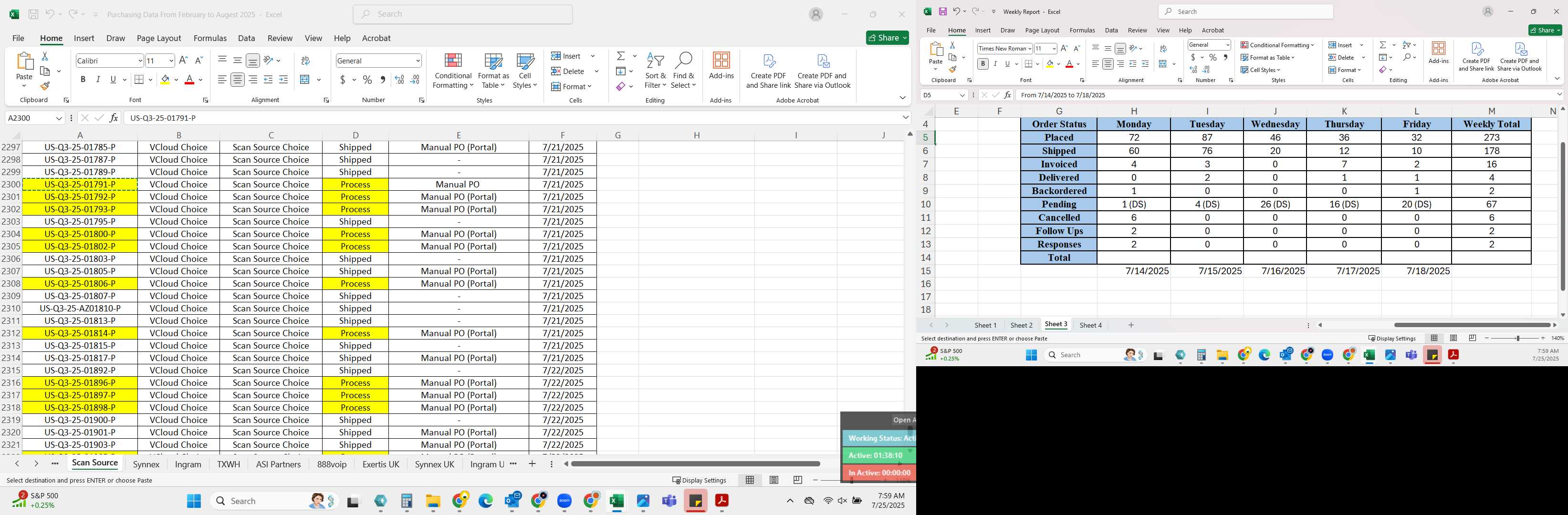This screenshot has width=1568, height=515.
Task: Click yellow Fill Color swatch in Purchasing Data
Action: pos(165,80)
